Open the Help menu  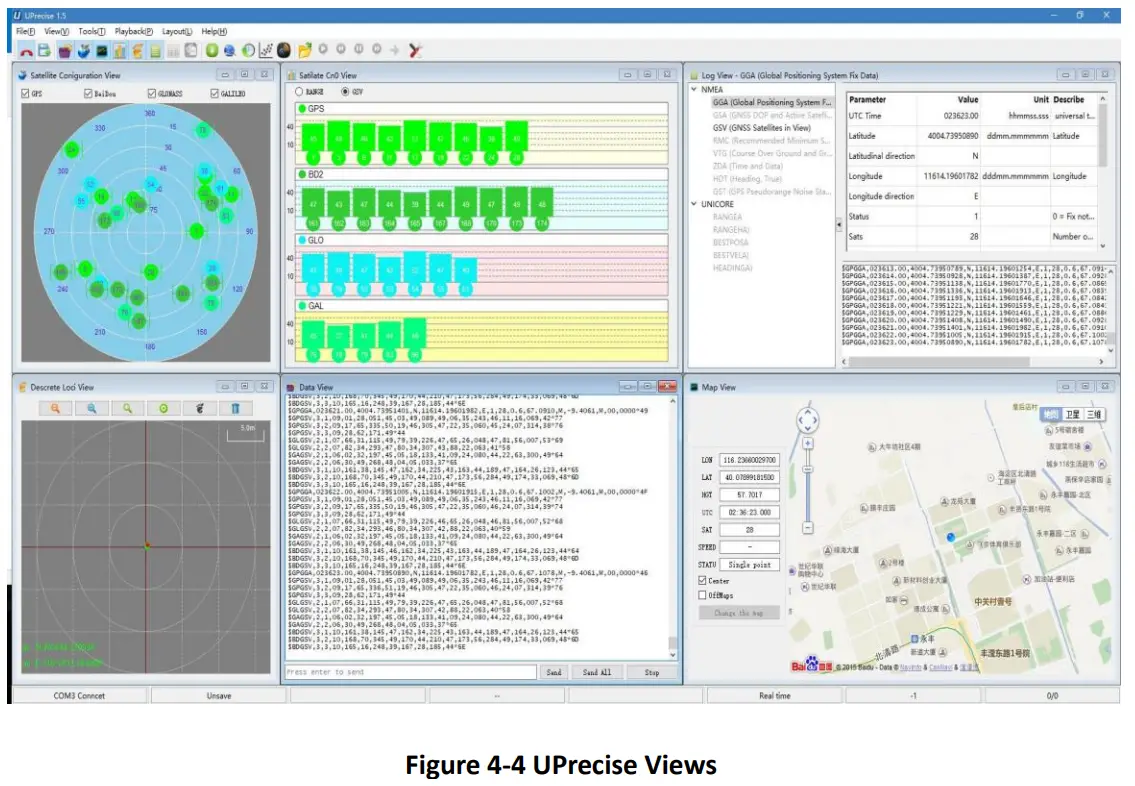(x=214, y=31)
